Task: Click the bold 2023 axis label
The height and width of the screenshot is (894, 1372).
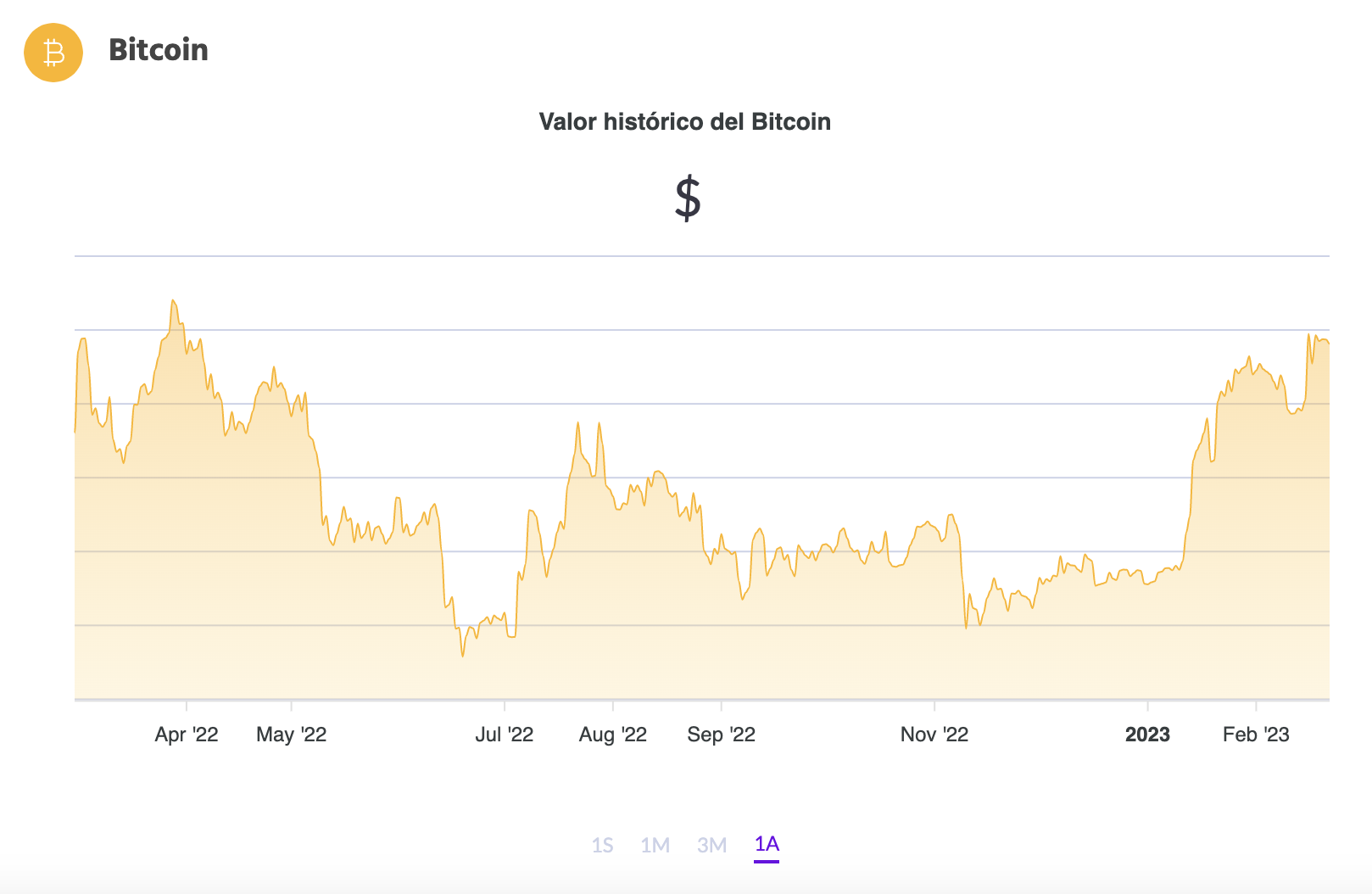Action: click(x=1149, y=735)
